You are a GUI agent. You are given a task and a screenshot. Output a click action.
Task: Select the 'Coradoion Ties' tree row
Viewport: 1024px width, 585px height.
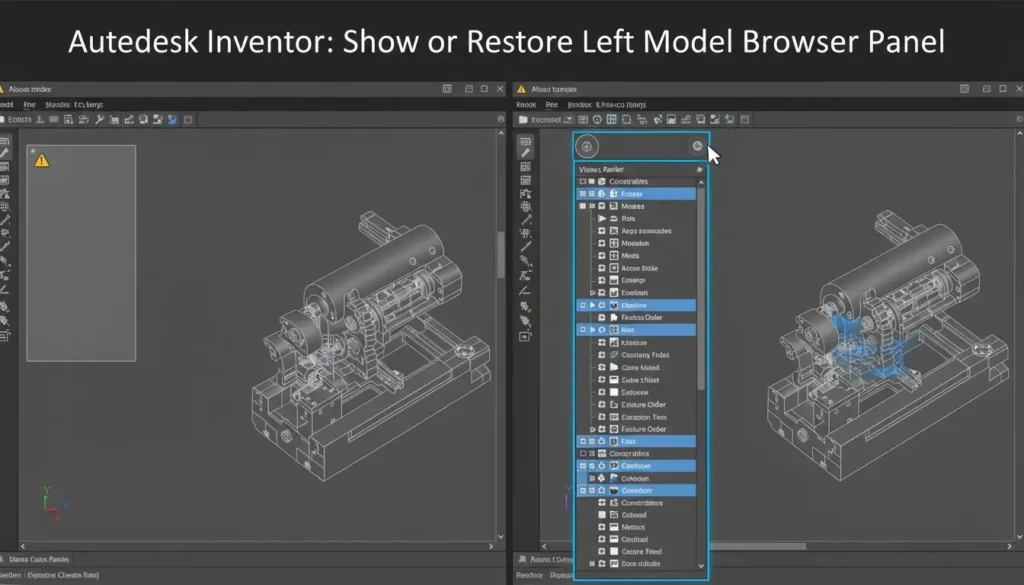[637, 417]
